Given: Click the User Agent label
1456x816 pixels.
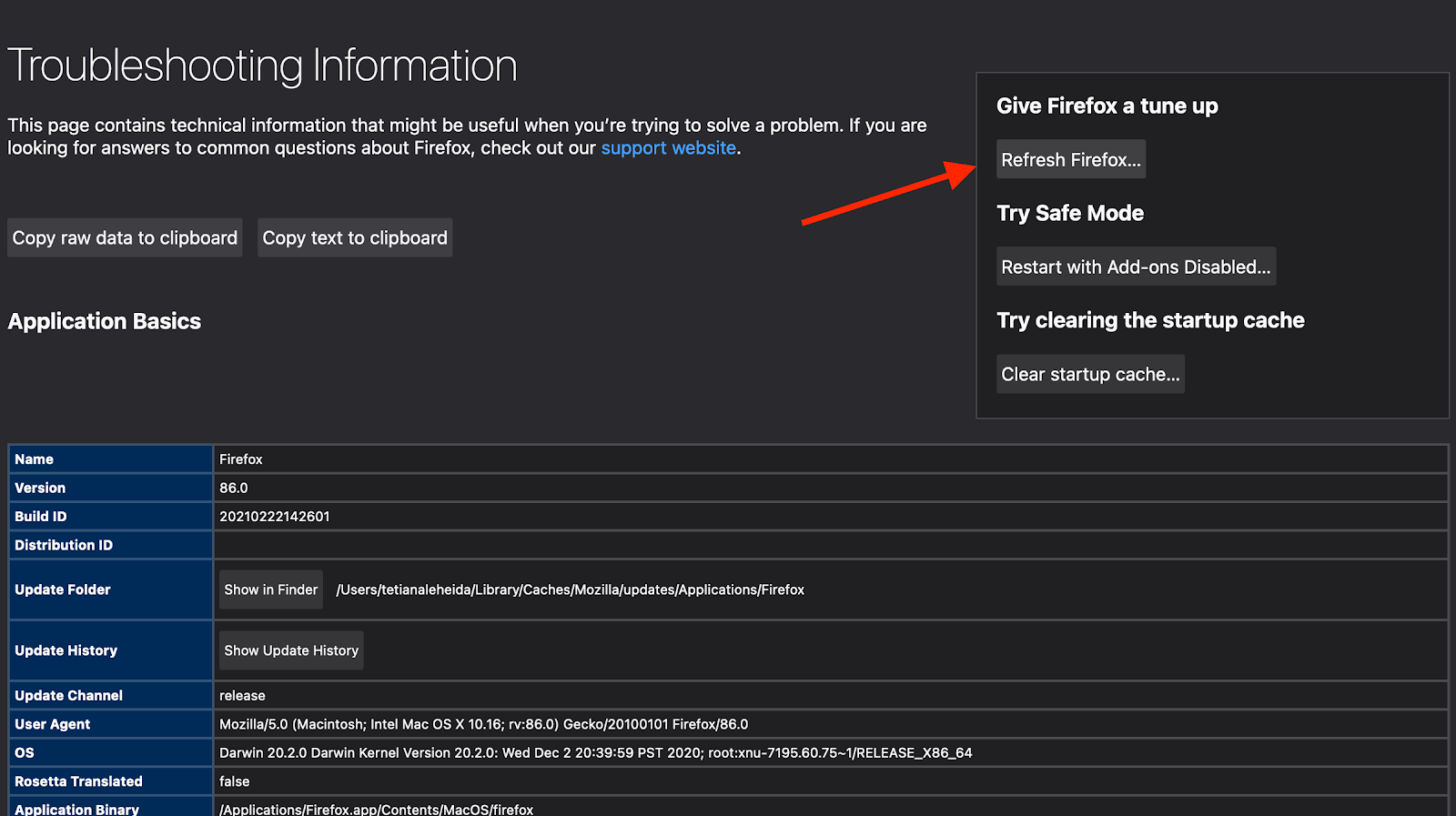Looking at the screenshot, I should tap(53, 724).
